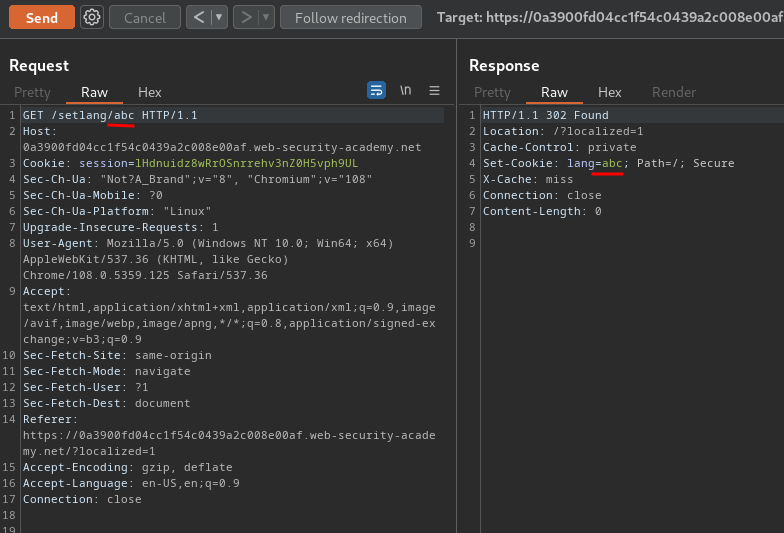Click the Response panel heading
Viewport: 784px width, 533px height.
coord(504,66)
